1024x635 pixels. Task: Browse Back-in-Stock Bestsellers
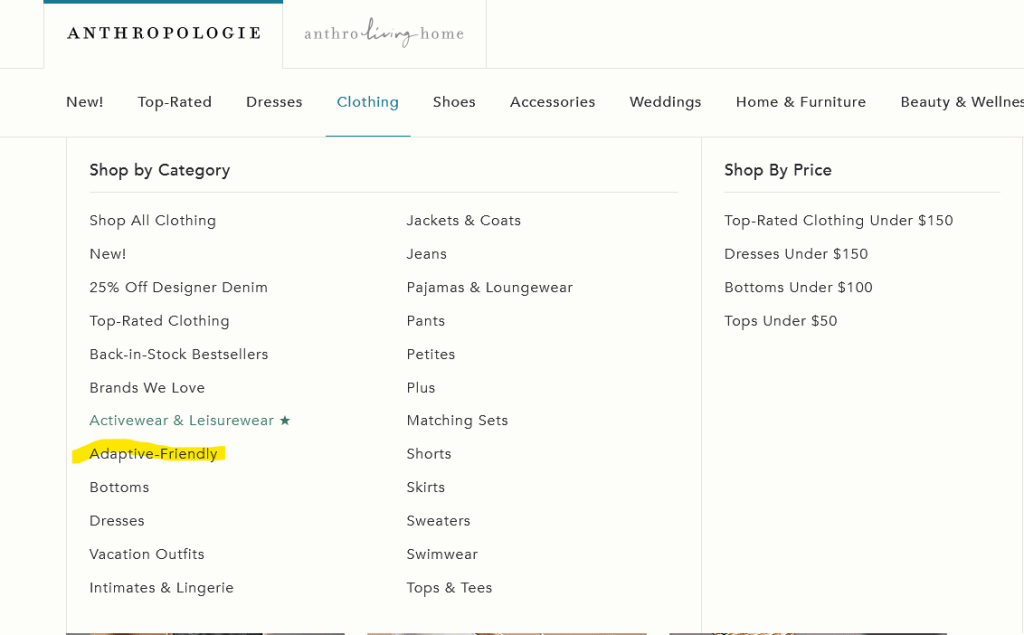click(178, 354)
